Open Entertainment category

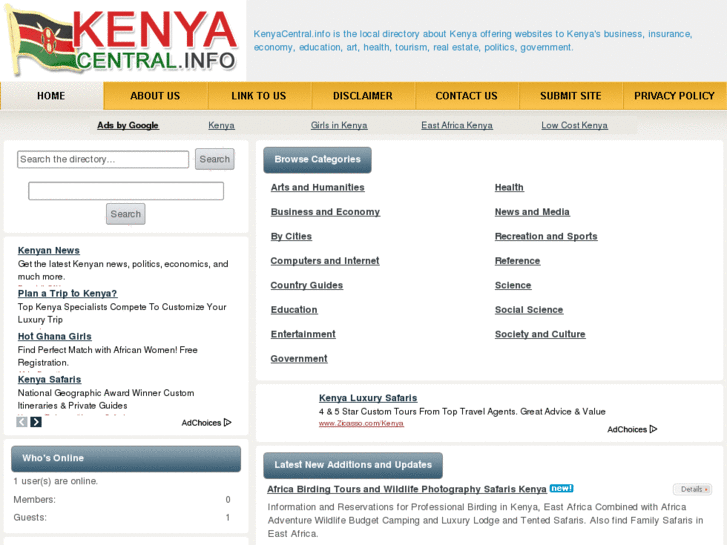(303, 334)
